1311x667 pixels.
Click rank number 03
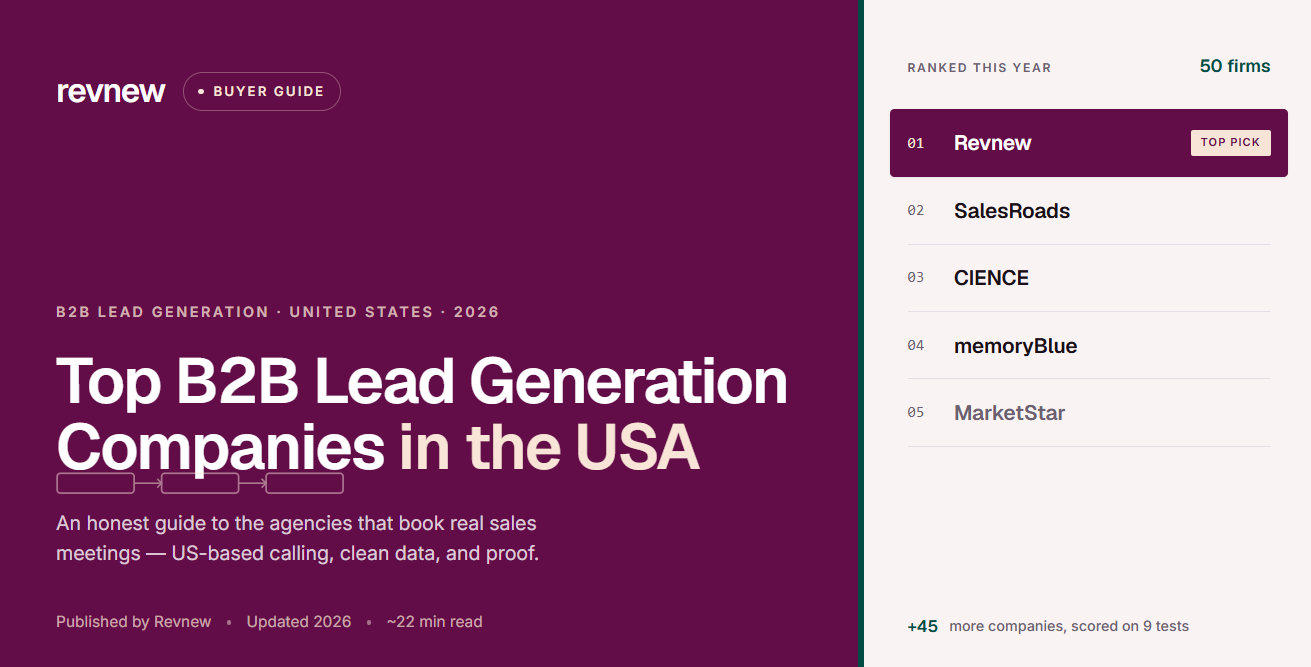pyautogui.click(x=915, y=278)
